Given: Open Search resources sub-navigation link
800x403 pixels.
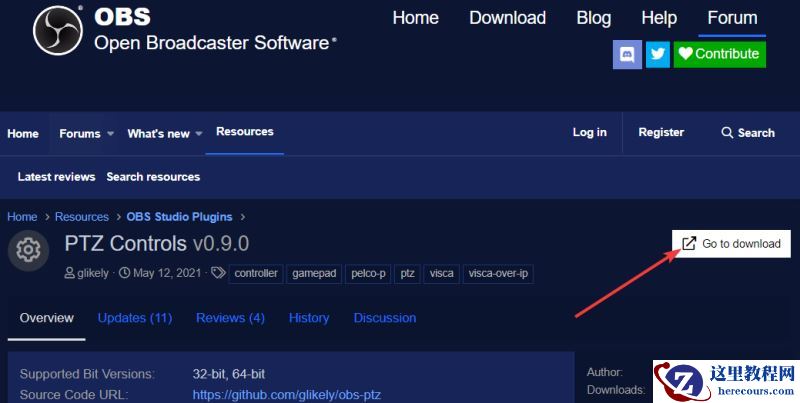Looking at the screenshot, I should pyautogui.click(x=153, y=177).
